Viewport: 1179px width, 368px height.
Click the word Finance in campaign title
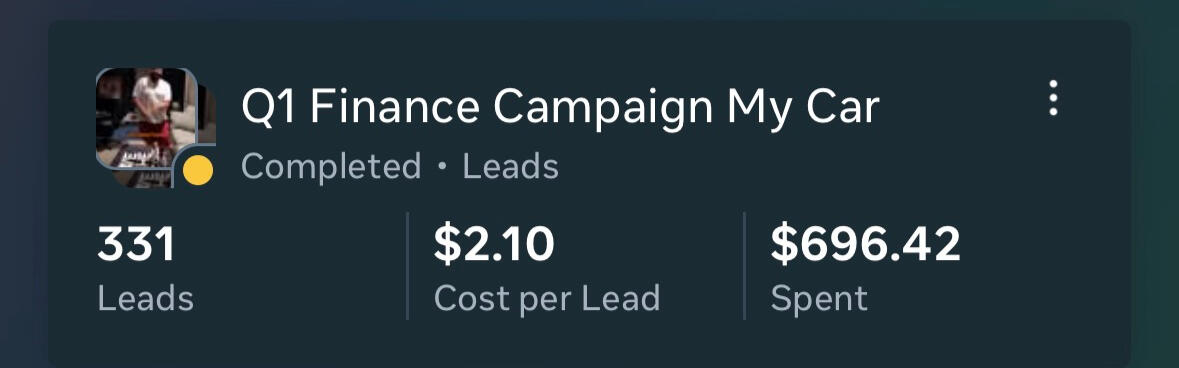point(395,106)
